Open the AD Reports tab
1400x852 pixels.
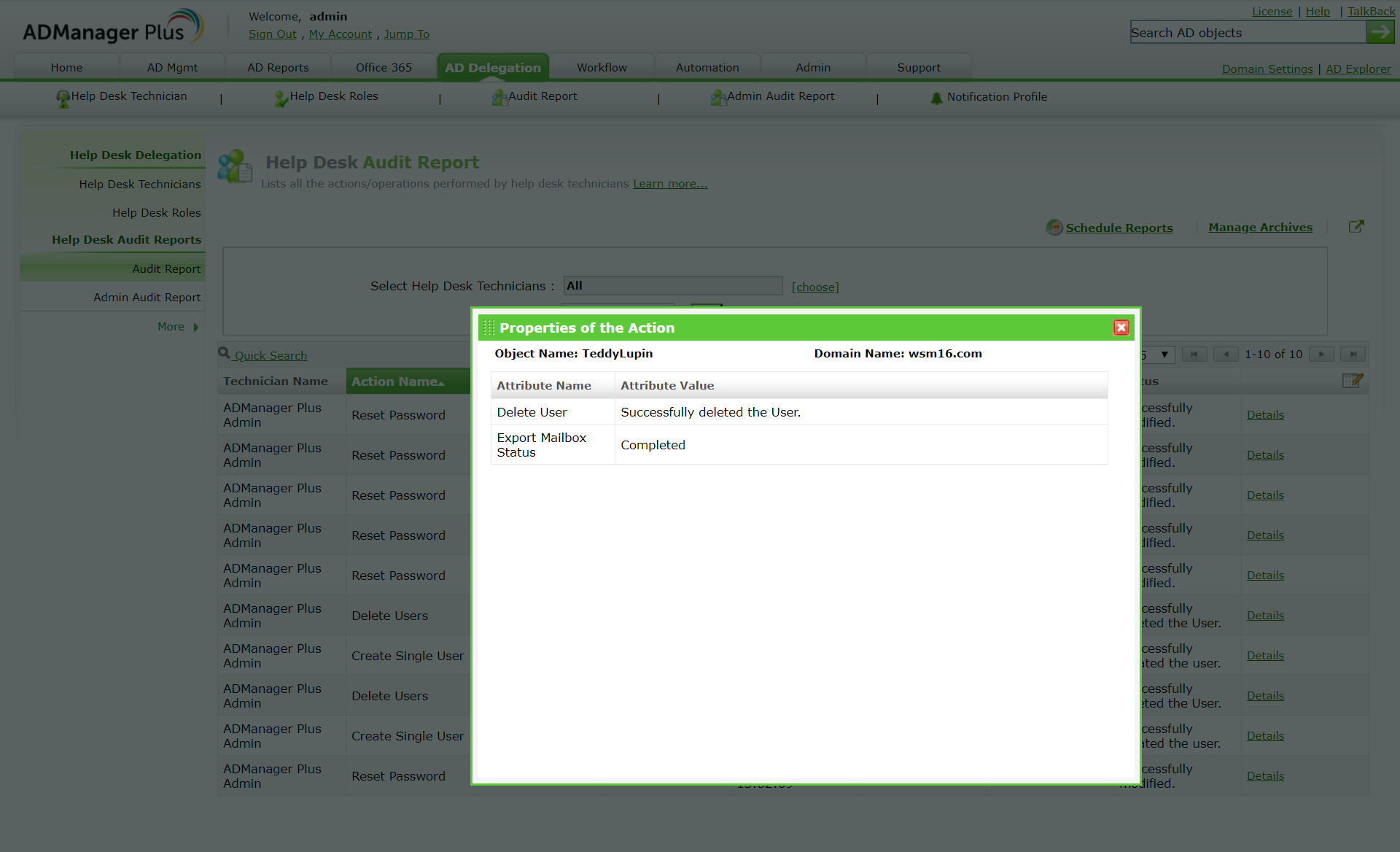(x=278, y=67)
